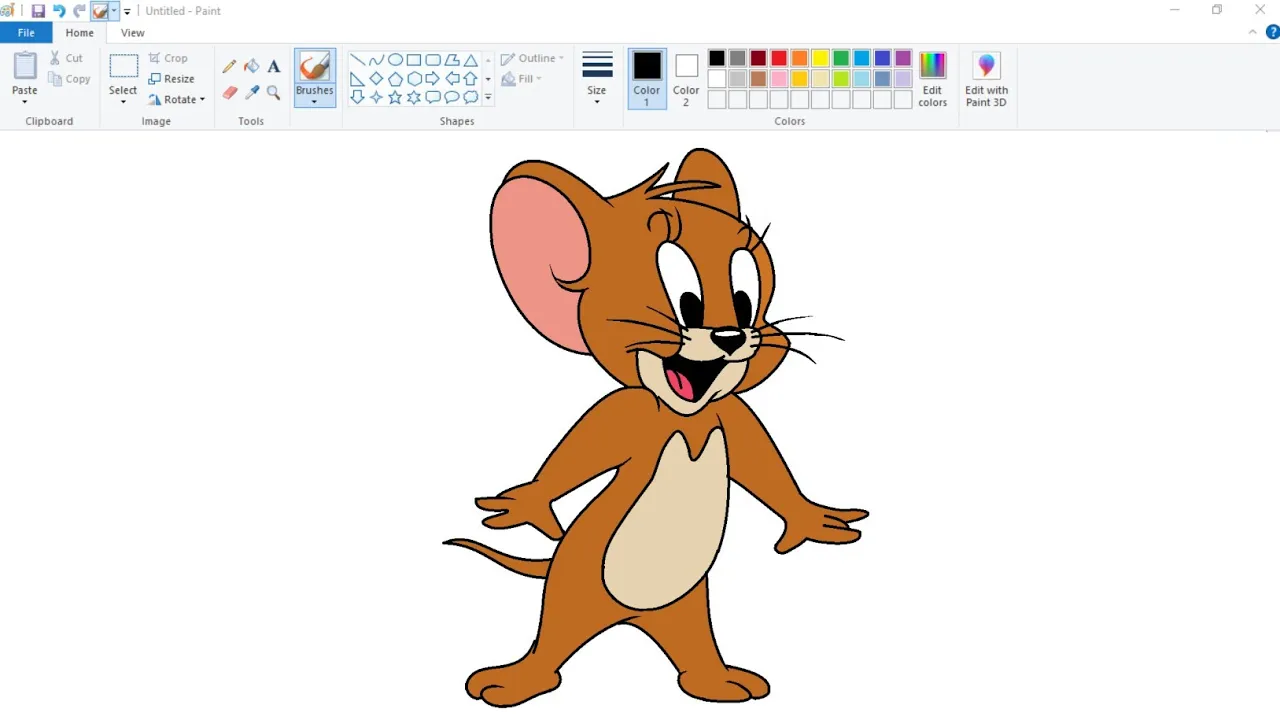The height and width of the screenshot is (720, 1280).
Task: Choose the Right arrow shape
Action: click(433, 79)
